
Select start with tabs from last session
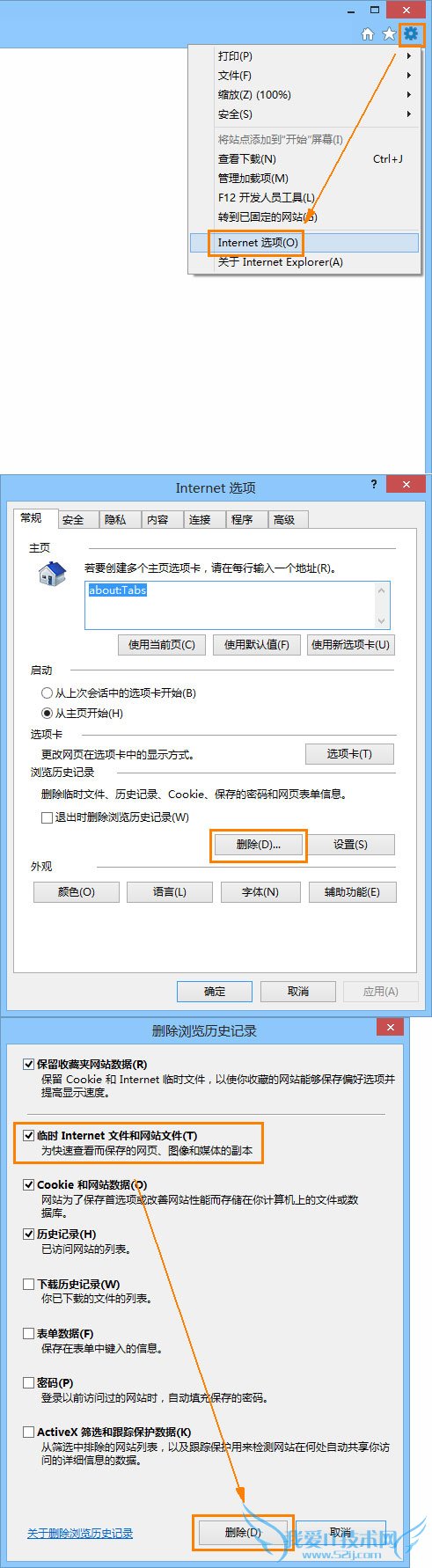[x=48, y=693]
